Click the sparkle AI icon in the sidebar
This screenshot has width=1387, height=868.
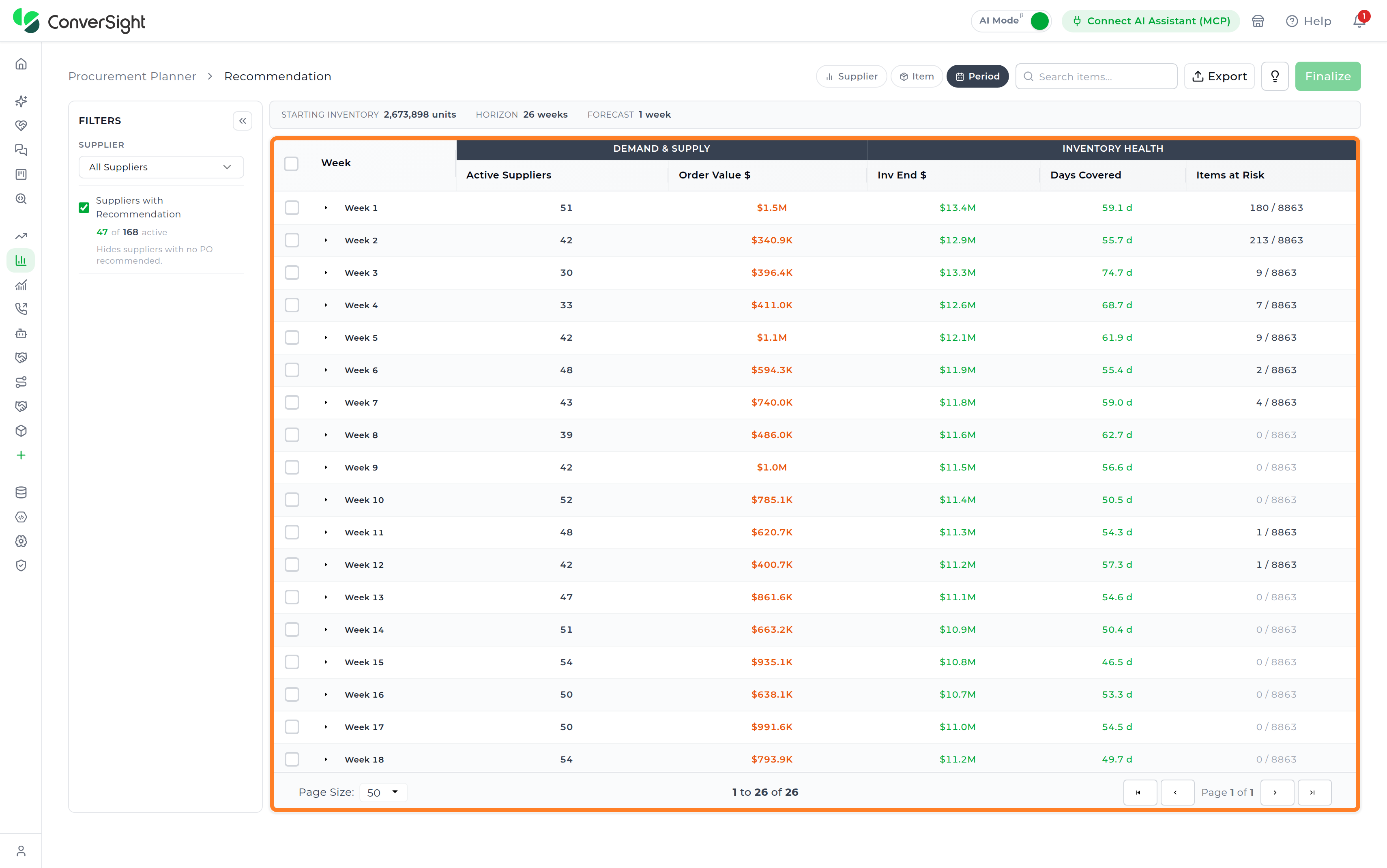tap(21, 101)
